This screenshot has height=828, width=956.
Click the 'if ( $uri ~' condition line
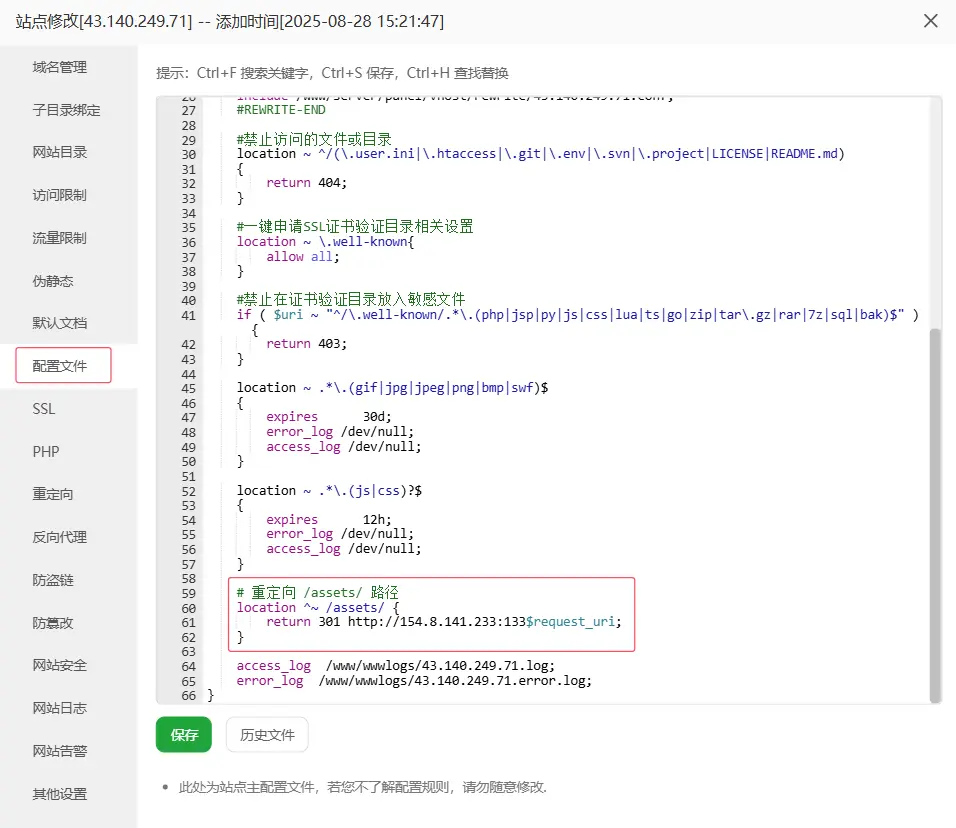(577, 315)
